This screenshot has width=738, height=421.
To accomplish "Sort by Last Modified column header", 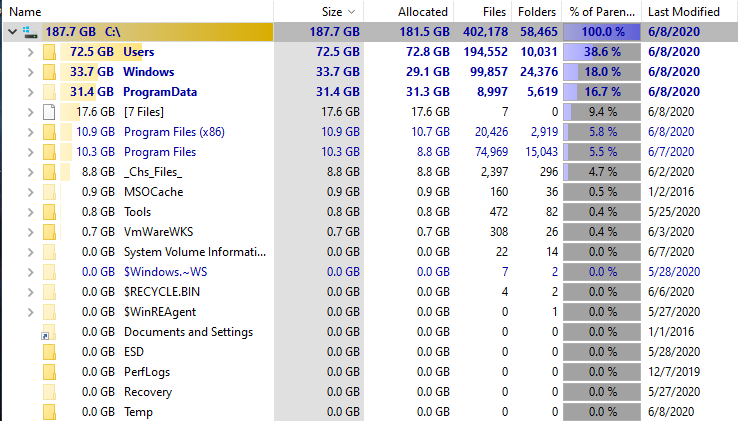I will tap(690, 12).
